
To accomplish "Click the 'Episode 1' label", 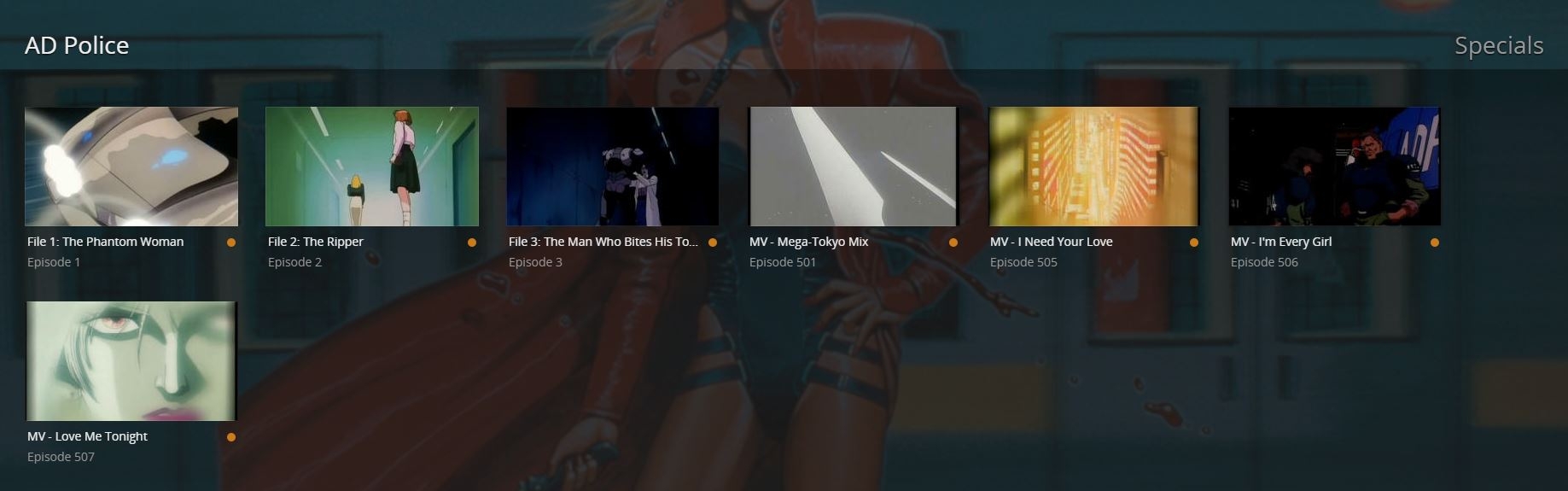I will click(54, 262).
